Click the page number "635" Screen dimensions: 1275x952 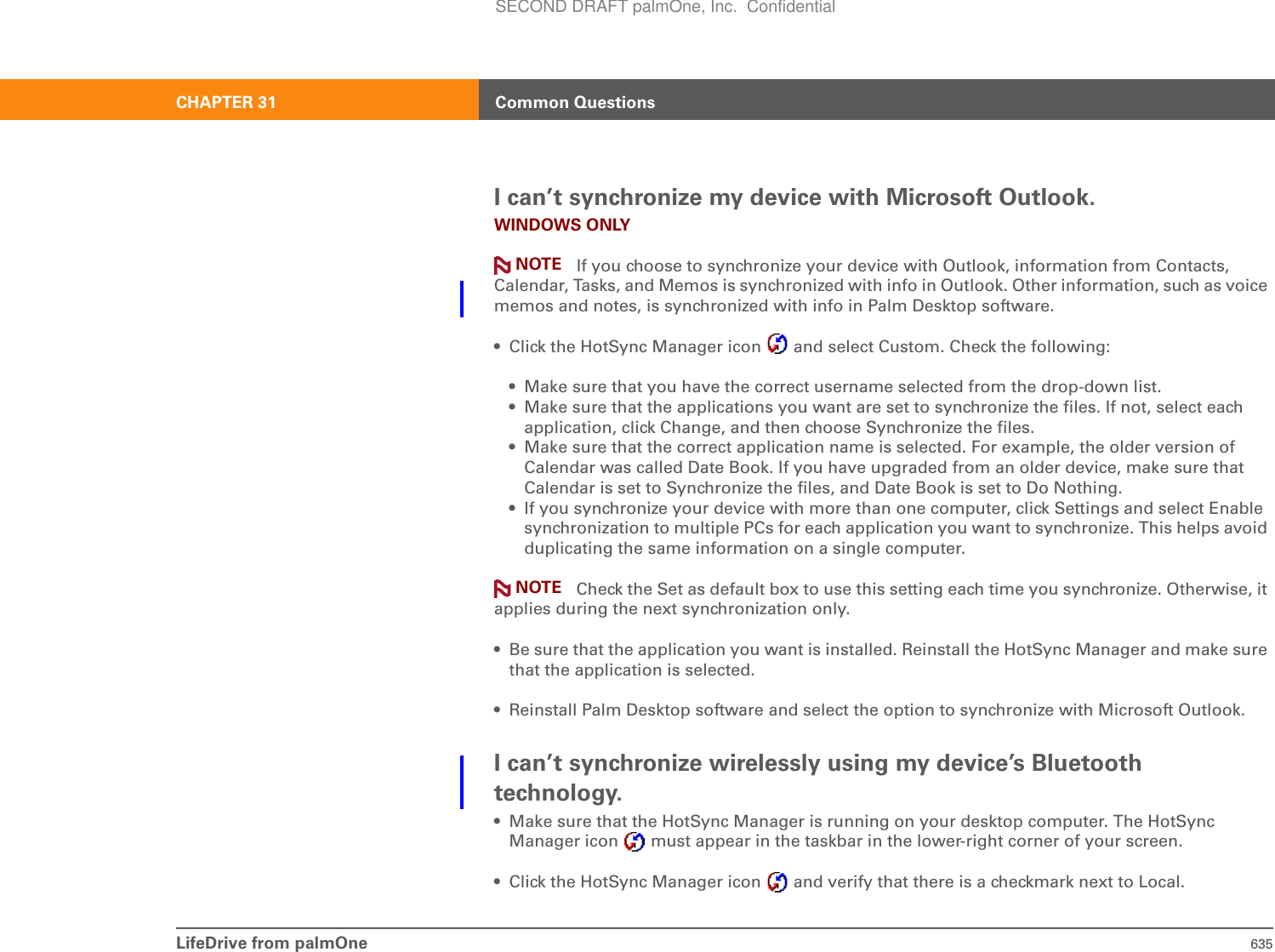[1261, 943]
